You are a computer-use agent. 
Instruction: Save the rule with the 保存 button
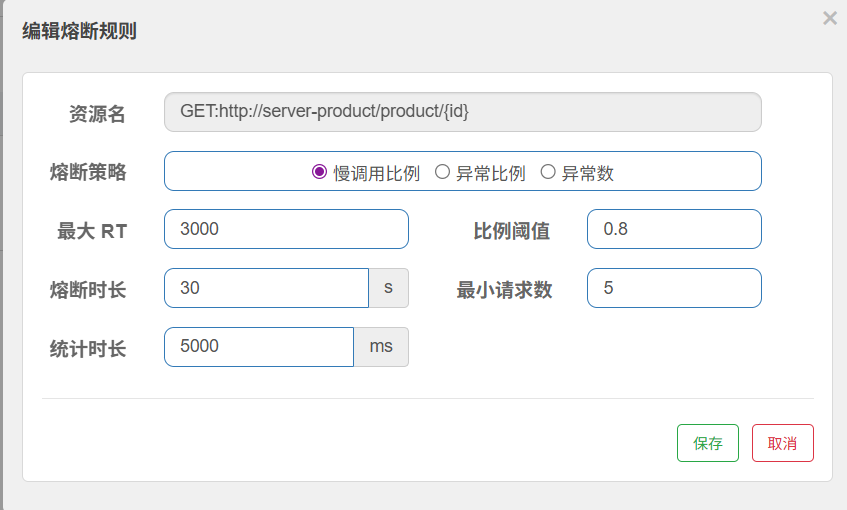708,443
